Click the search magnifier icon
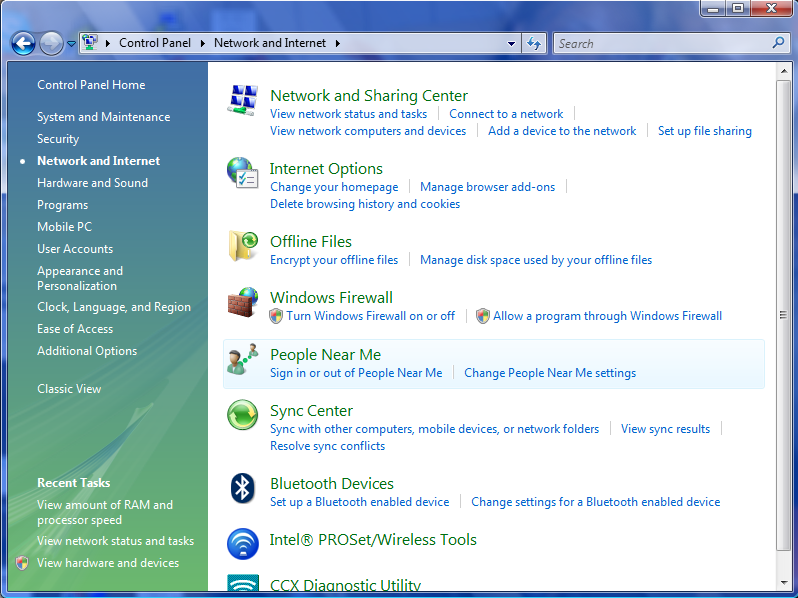798x598 pixels. tap(778, 43)
